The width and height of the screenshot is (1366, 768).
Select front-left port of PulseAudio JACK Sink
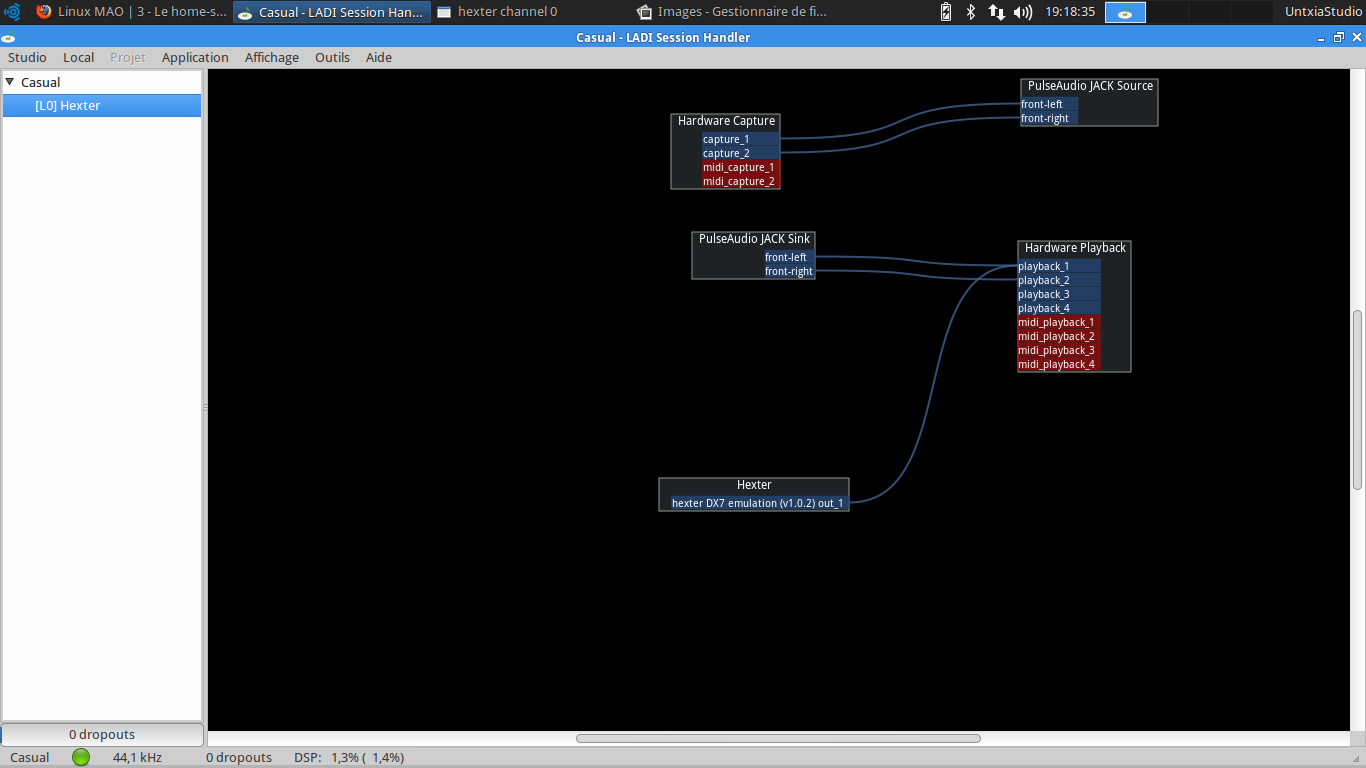(x=789, y=257)
